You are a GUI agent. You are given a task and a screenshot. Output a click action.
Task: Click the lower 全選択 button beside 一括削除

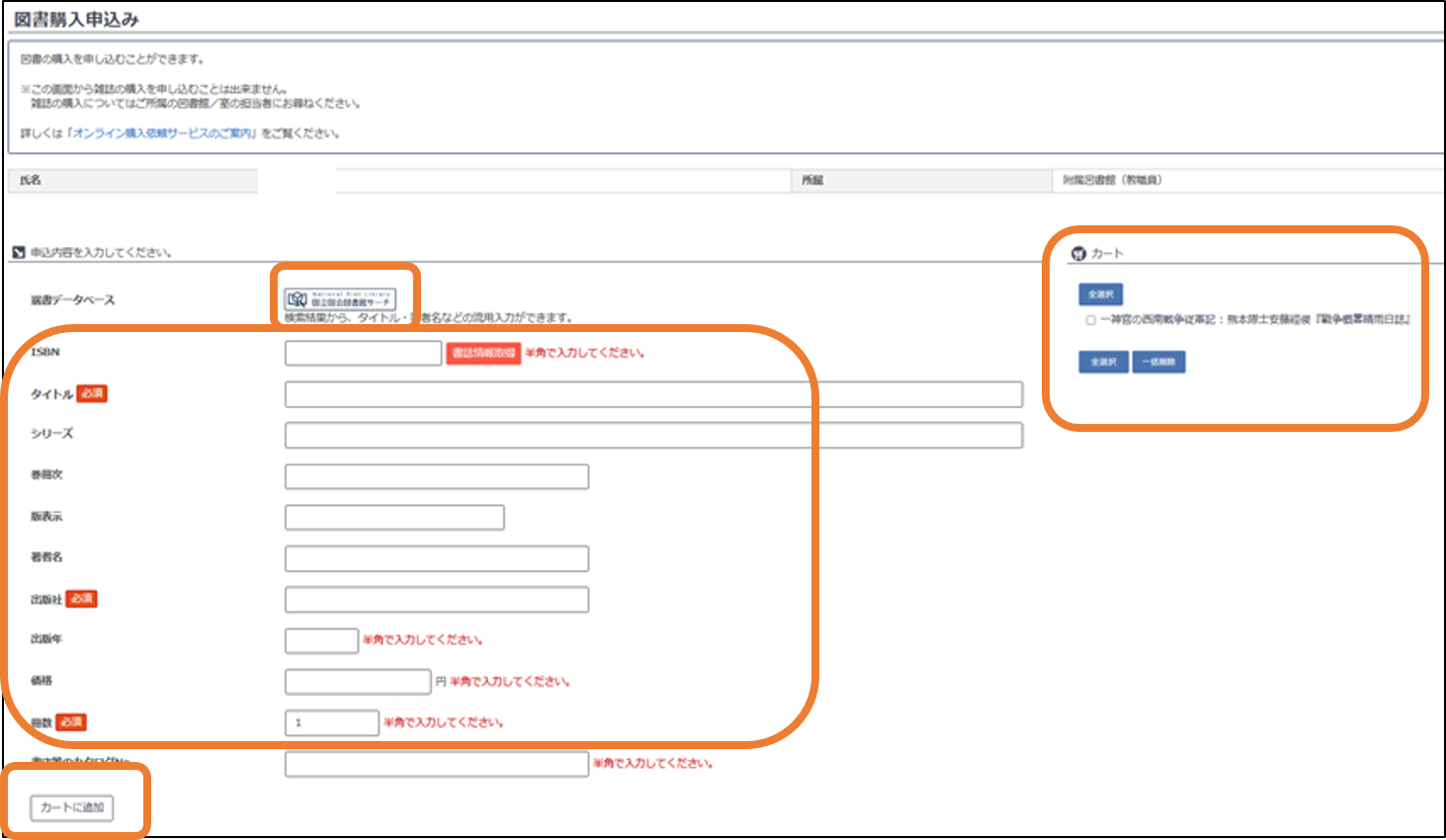[1103, 362]
